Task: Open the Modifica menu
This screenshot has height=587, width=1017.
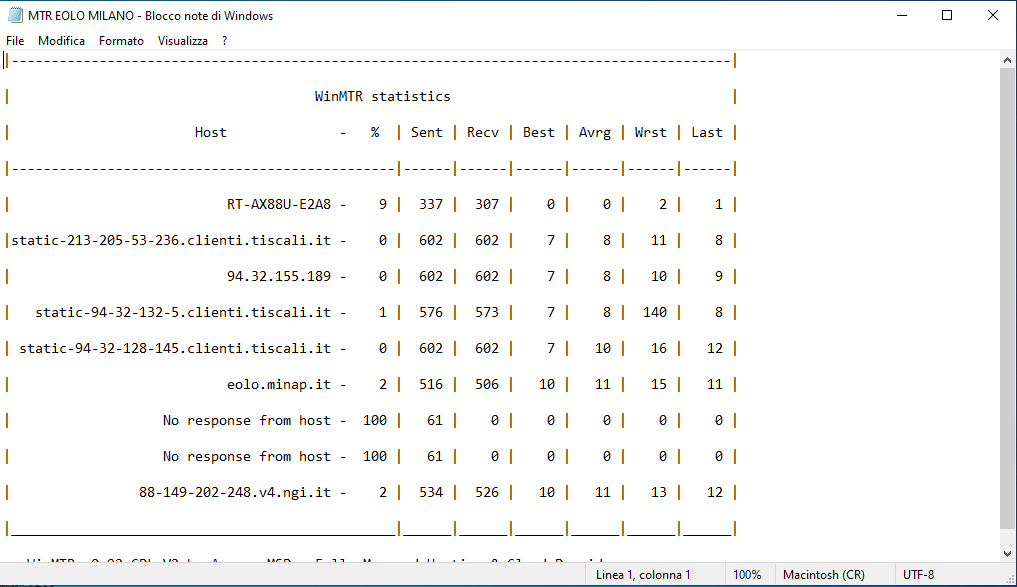Action: tap(61, 41)
